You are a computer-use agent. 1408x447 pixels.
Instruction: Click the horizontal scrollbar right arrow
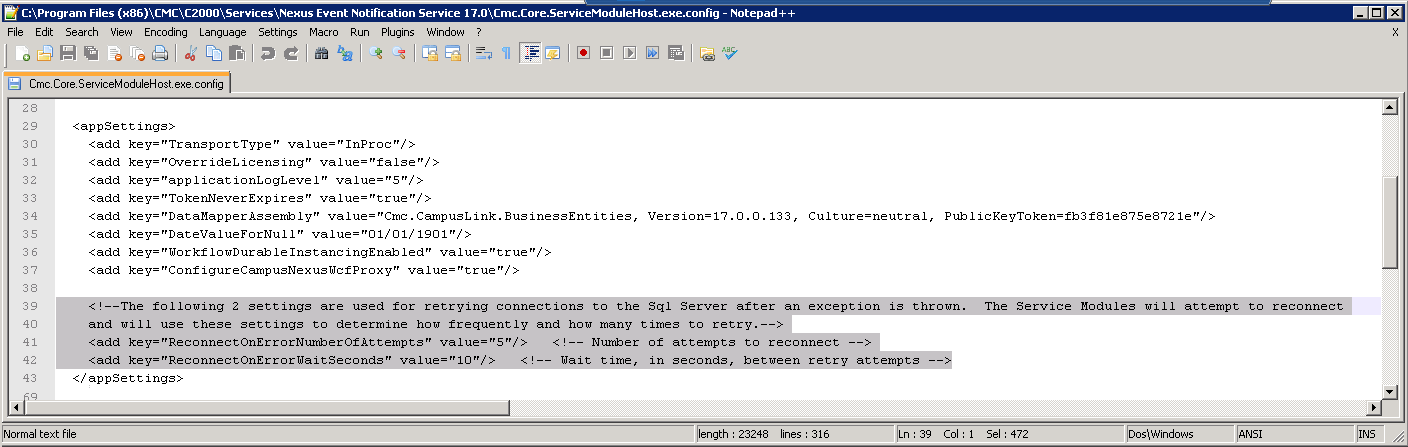coord(1374,407)
